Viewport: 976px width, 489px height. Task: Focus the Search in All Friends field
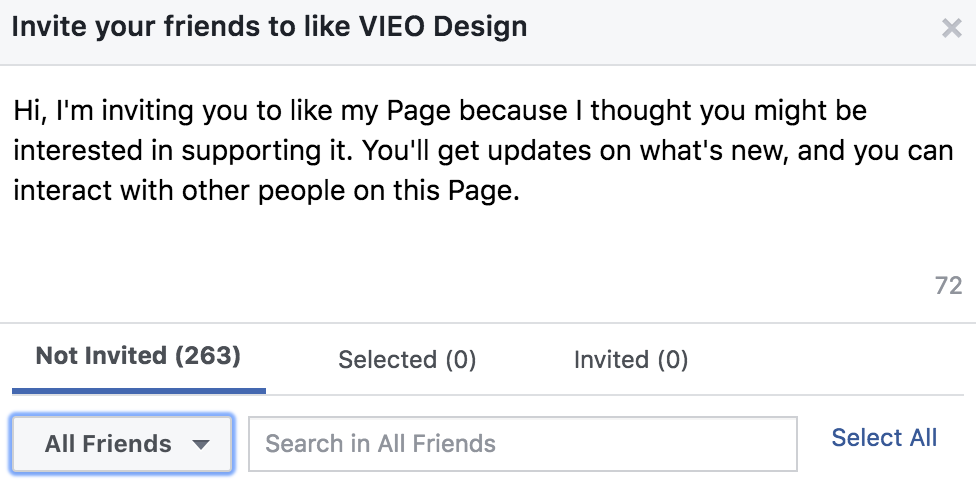click(x=523, y=444)
